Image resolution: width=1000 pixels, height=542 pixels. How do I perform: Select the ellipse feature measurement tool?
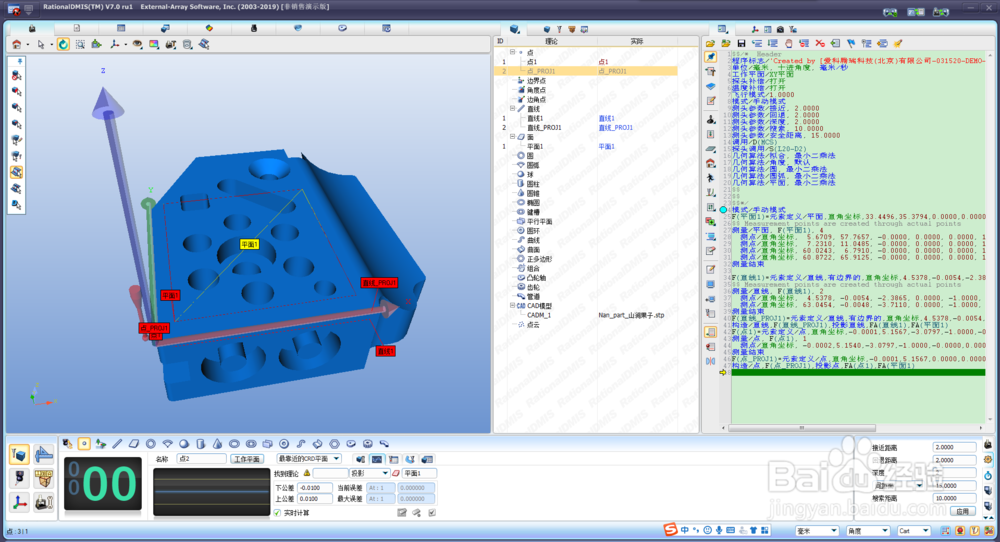click(234, 444)
